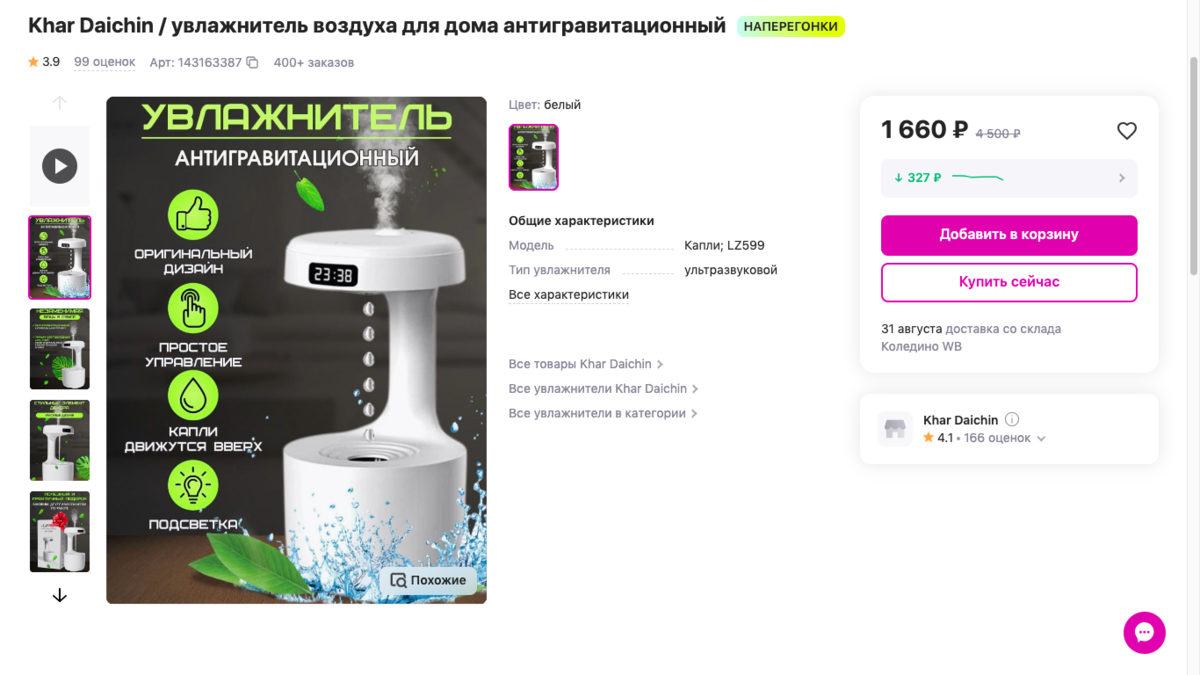Open Все увлажнители Khar Daichin link
The width and height of the screenshot is (1200, 675).
pos(604,389)
